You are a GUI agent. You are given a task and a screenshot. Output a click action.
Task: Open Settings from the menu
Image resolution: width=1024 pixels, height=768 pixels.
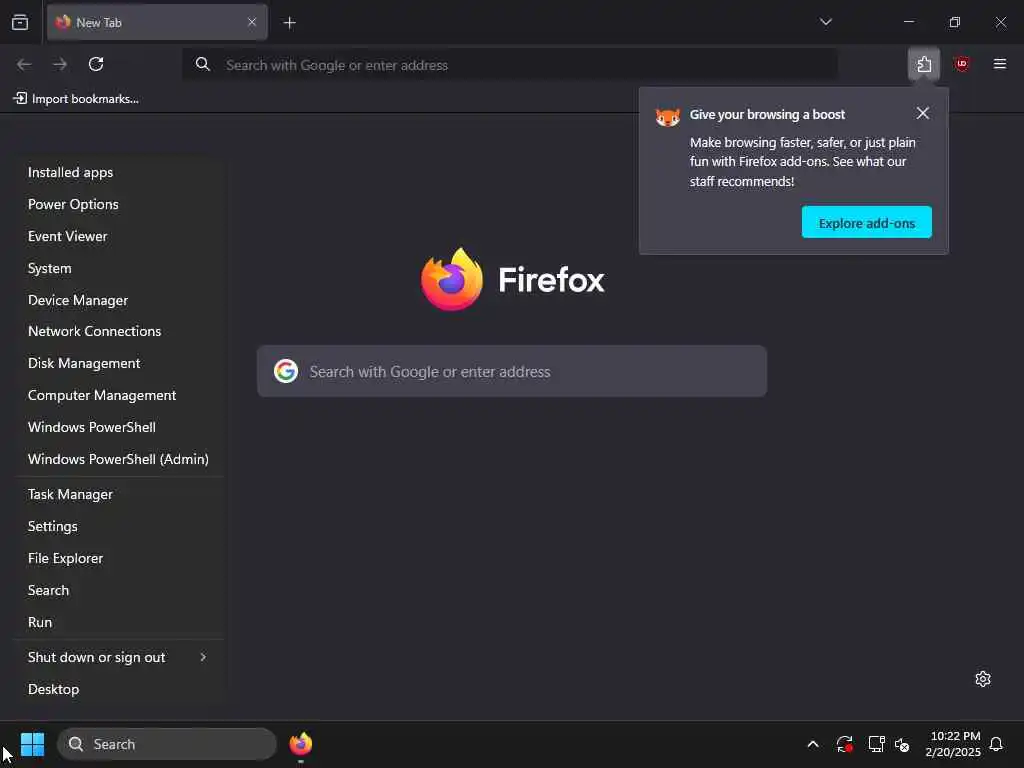[x=119, y=526]
